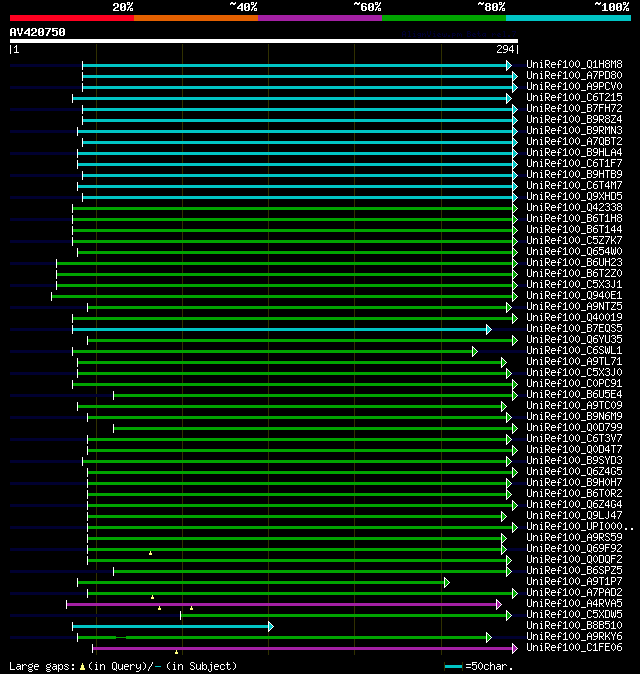
Task: Click the UniRef100_B9HLA4 label
Action: [x=574, y=153]
